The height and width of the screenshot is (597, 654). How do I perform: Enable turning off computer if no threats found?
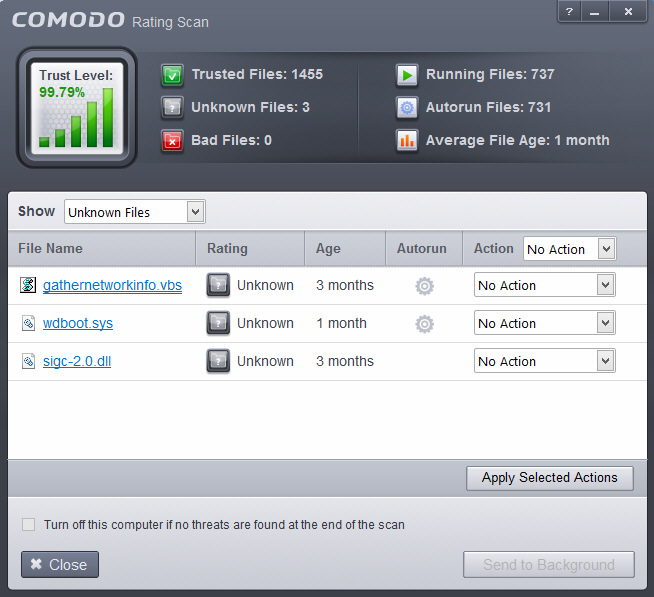pyautogui.click(x=28, y=524)
